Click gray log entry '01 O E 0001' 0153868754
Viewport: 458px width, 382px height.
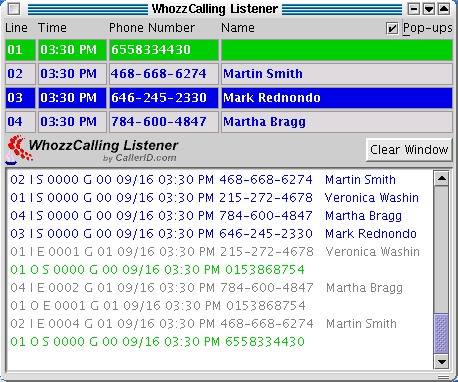tap(158, 306)
